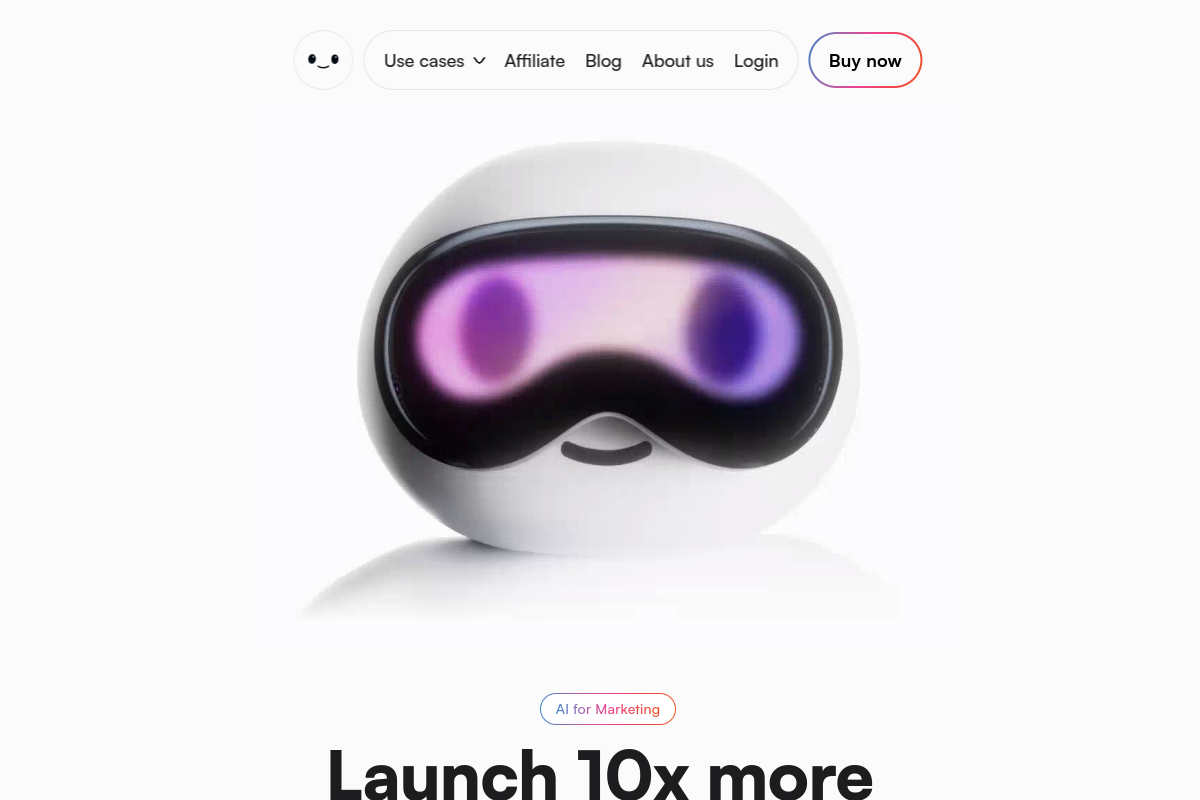This screenshot has height=800, width=1200.
Task: Click the 10x text in the headline
Action: pos(633,775)
